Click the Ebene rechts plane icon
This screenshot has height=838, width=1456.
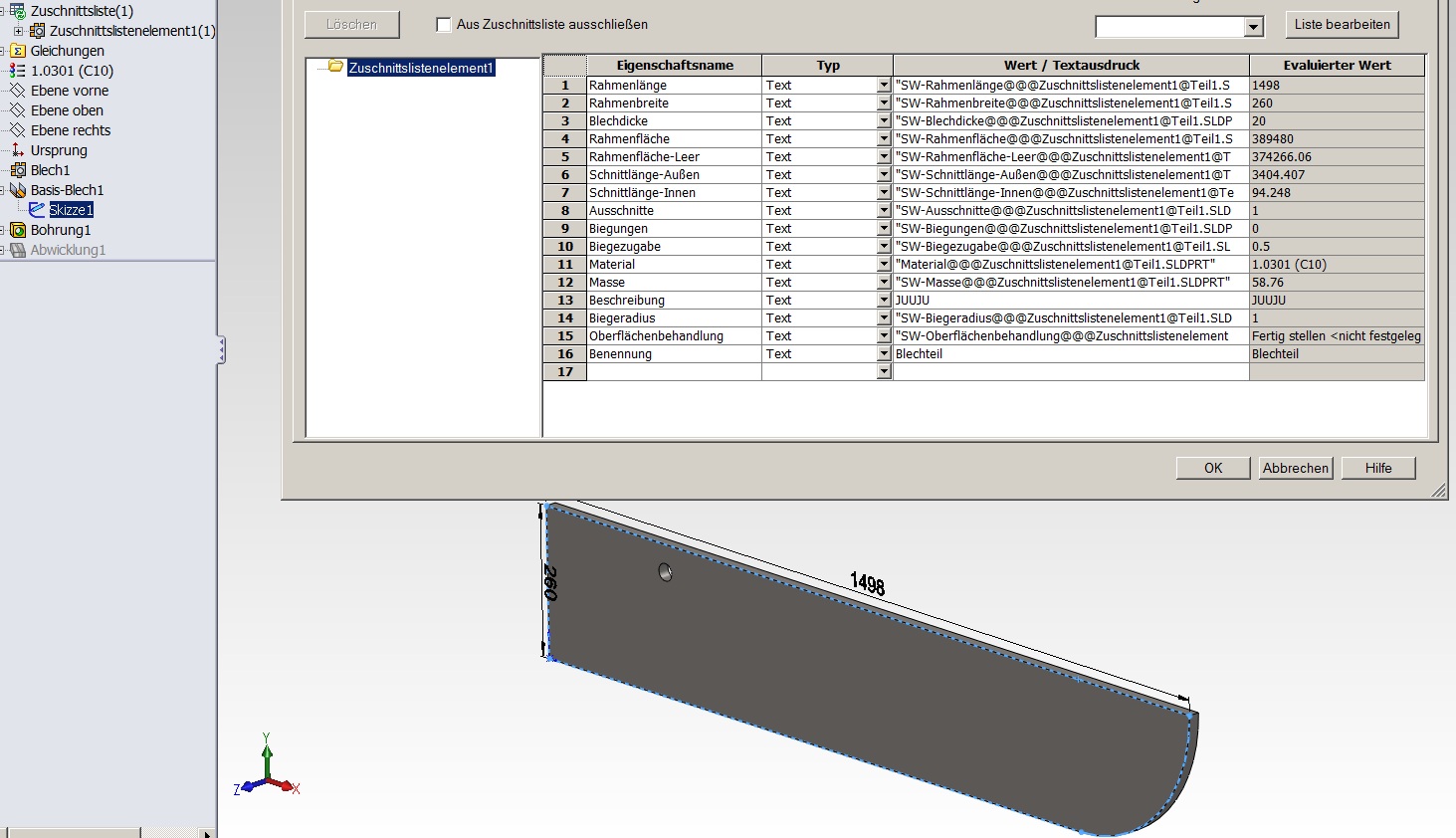17,130
